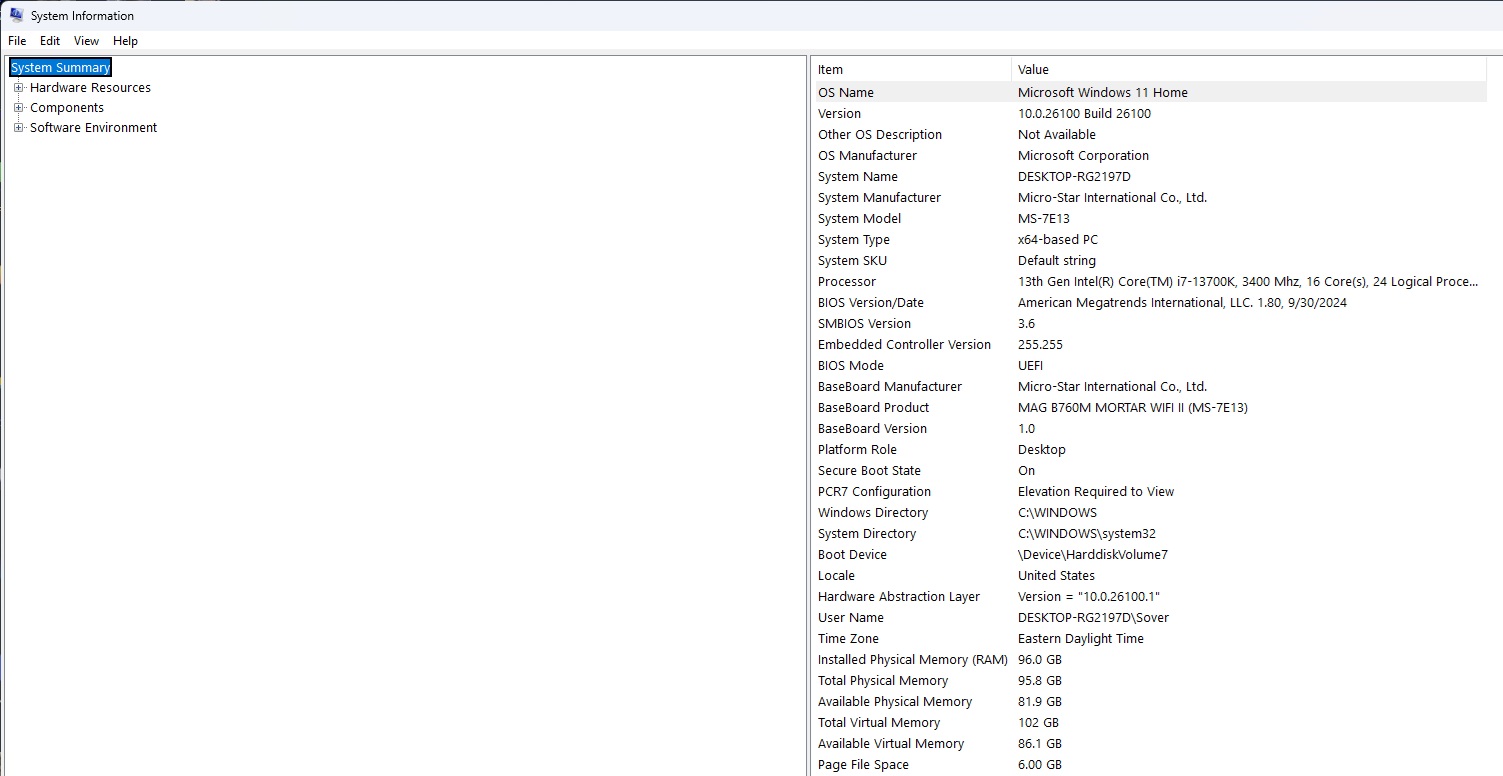Expand the Components node
This screenshot has width=1503, height=776.
(18, 107)
